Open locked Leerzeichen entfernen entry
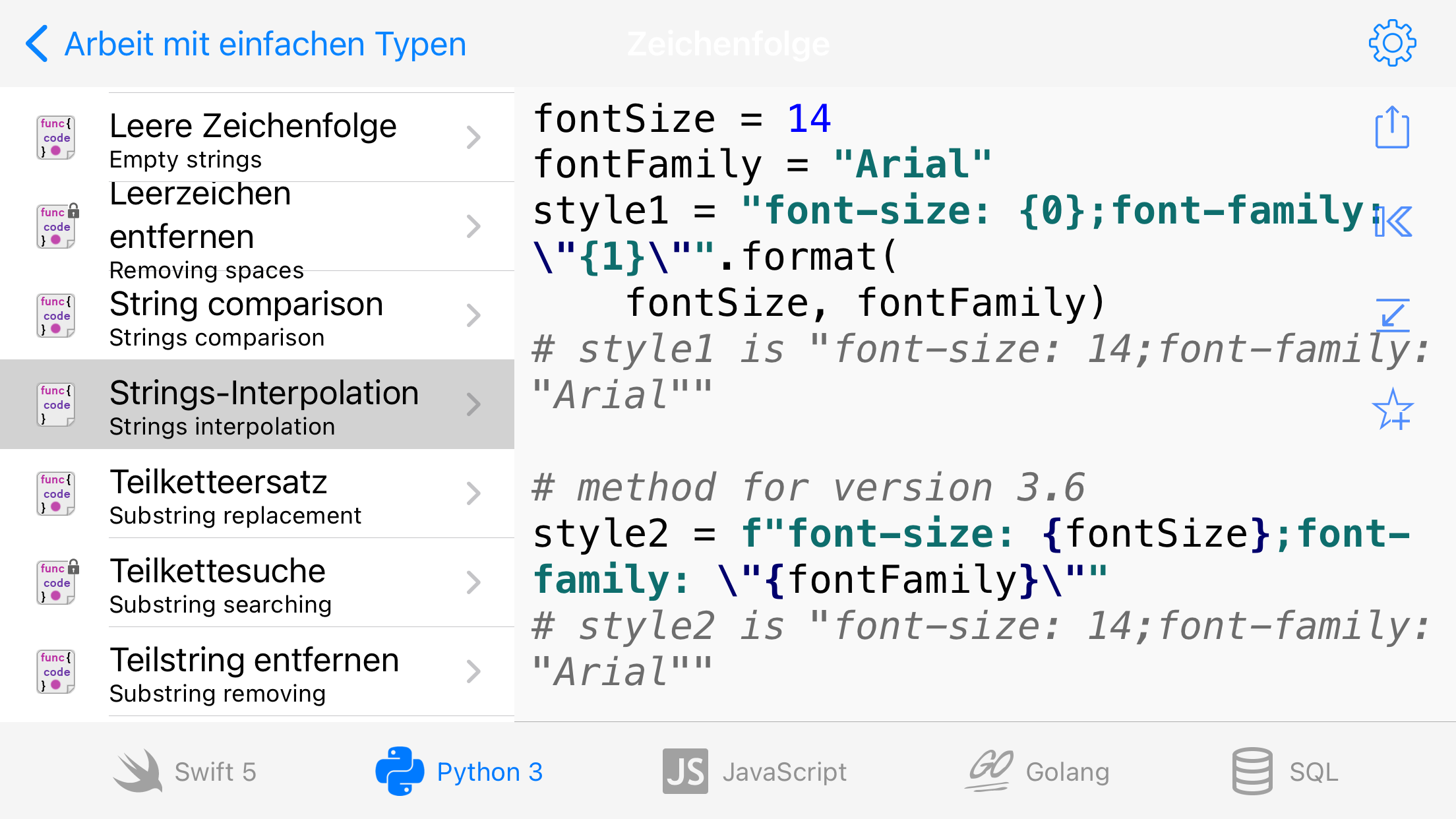This screenshot has height=819, width=1456. (264, 226)
